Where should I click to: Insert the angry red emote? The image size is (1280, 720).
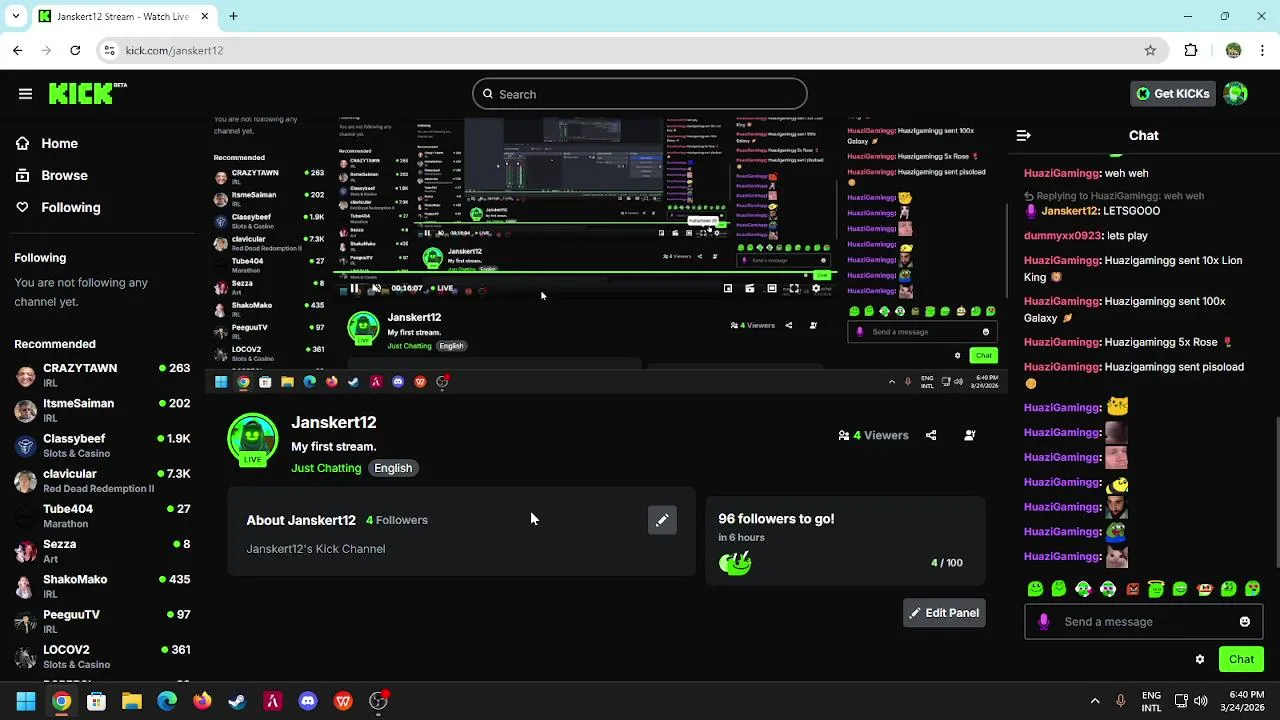1132,589
